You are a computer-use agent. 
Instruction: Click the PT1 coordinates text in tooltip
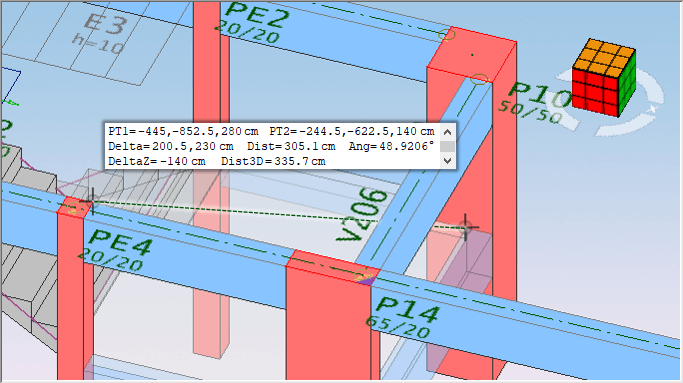(x=183, y=131)
